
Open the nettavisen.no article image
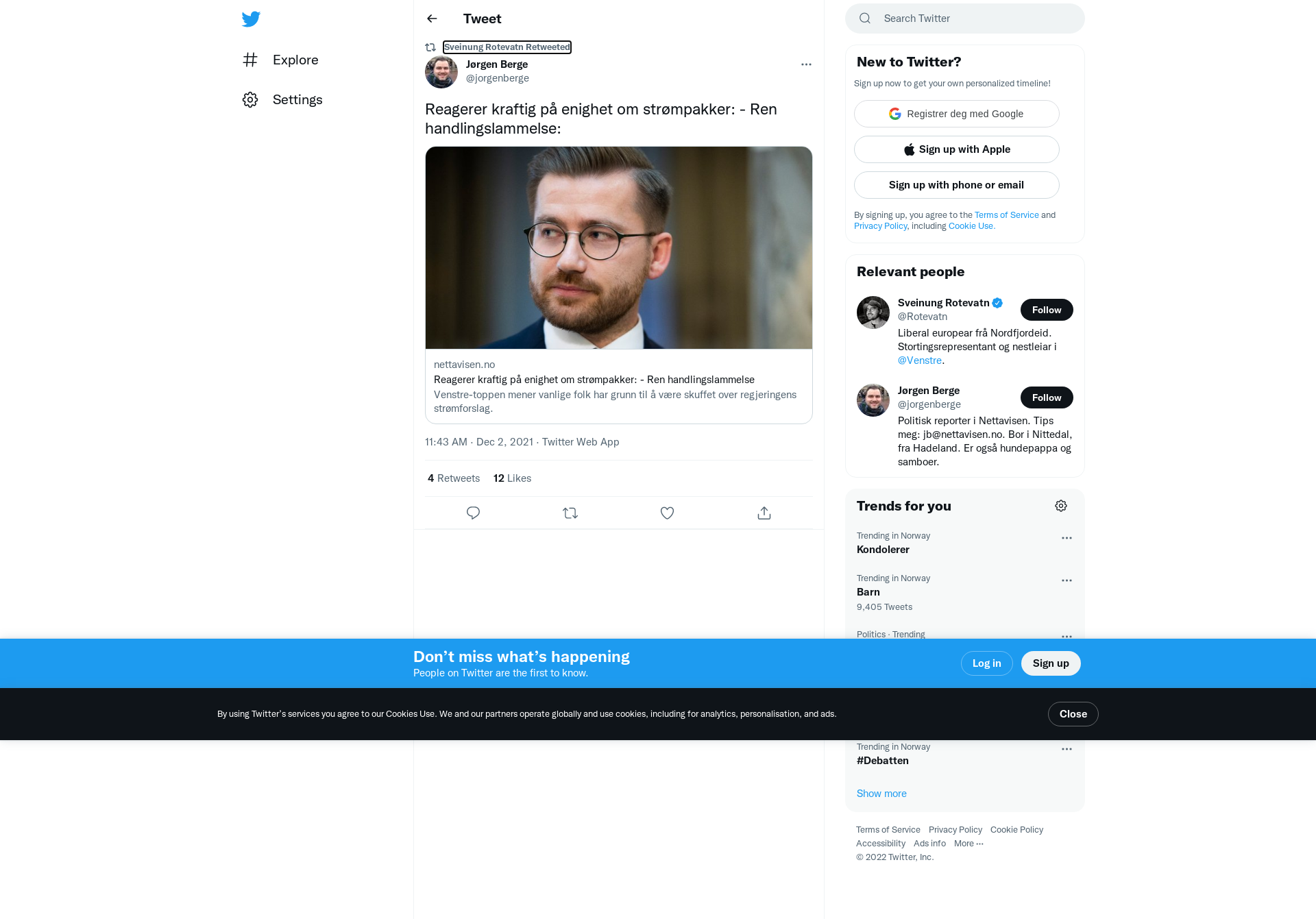point(619,247)
